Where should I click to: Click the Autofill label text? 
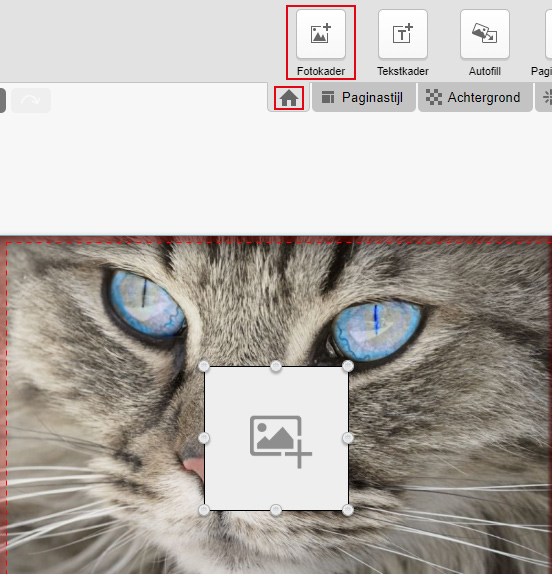[485, 71]
